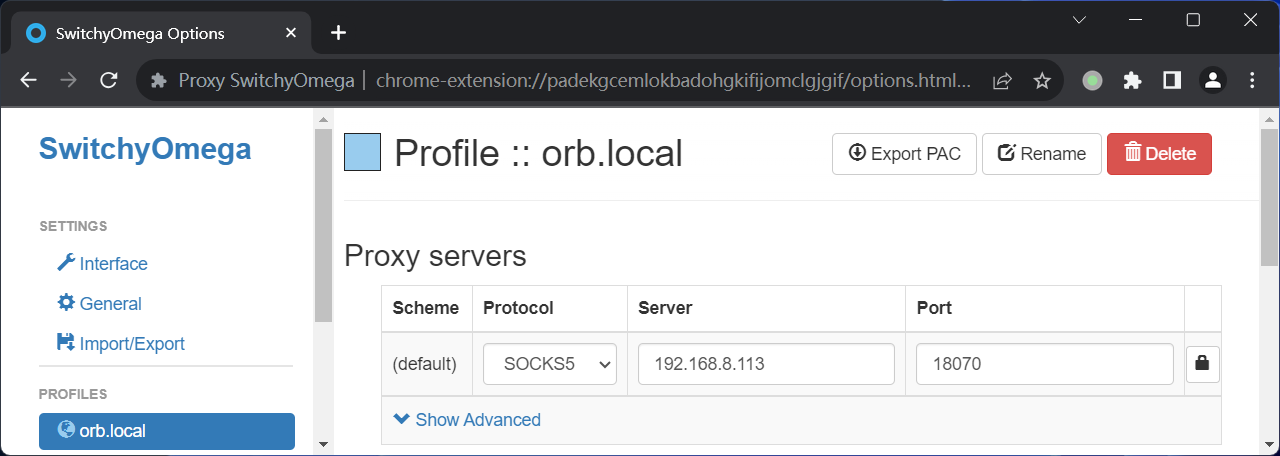
Task: Click the browser back arrow
Action: tap(28, 80)
